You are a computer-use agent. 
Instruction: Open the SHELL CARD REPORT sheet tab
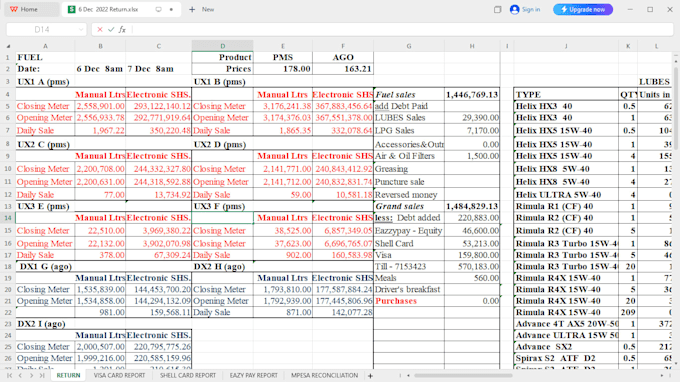pos(188,375)
